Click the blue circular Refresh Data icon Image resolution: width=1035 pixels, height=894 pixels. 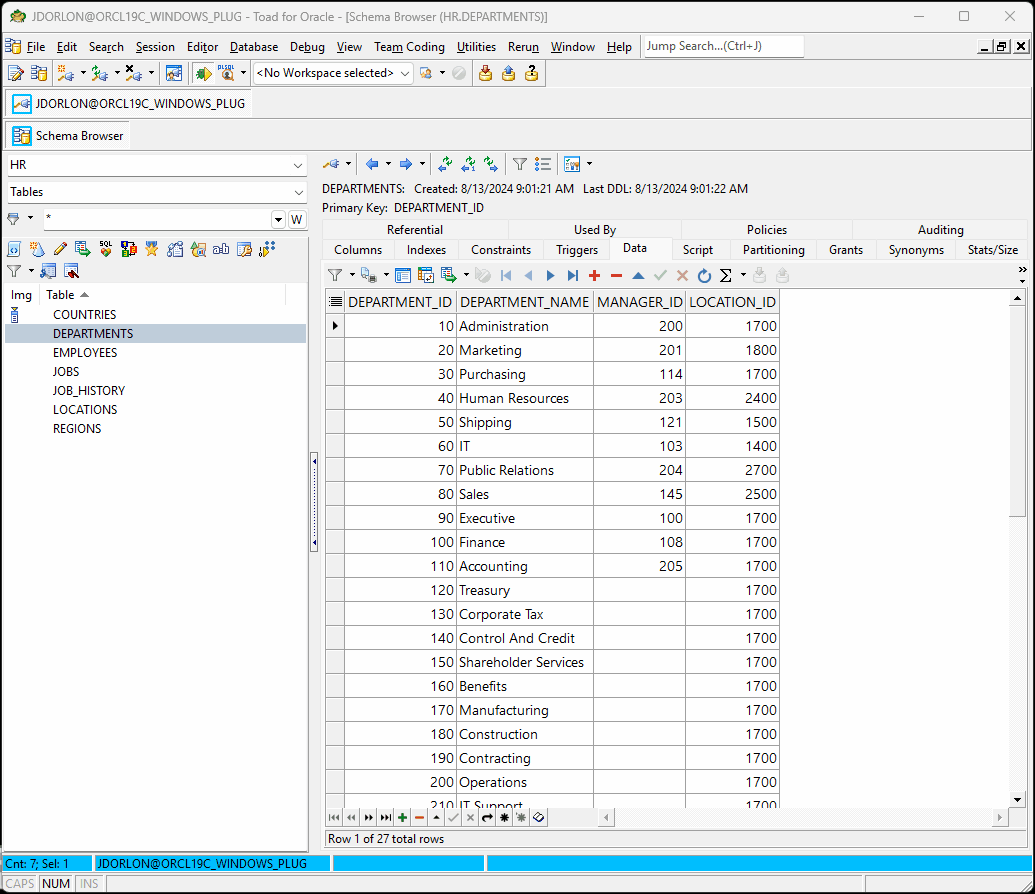pos(704,275)
